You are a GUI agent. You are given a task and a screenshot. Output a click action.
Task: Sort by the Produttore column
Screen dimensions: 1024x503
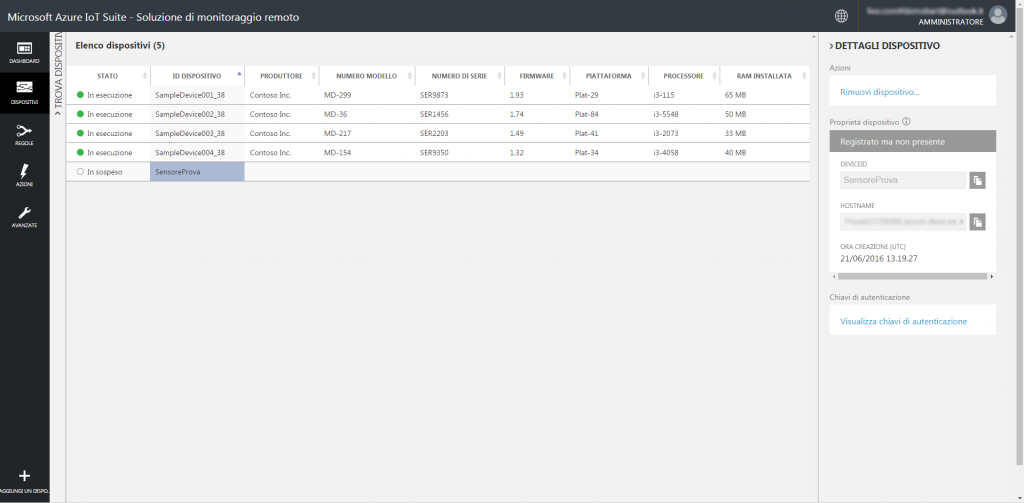(x=281, y=76)
